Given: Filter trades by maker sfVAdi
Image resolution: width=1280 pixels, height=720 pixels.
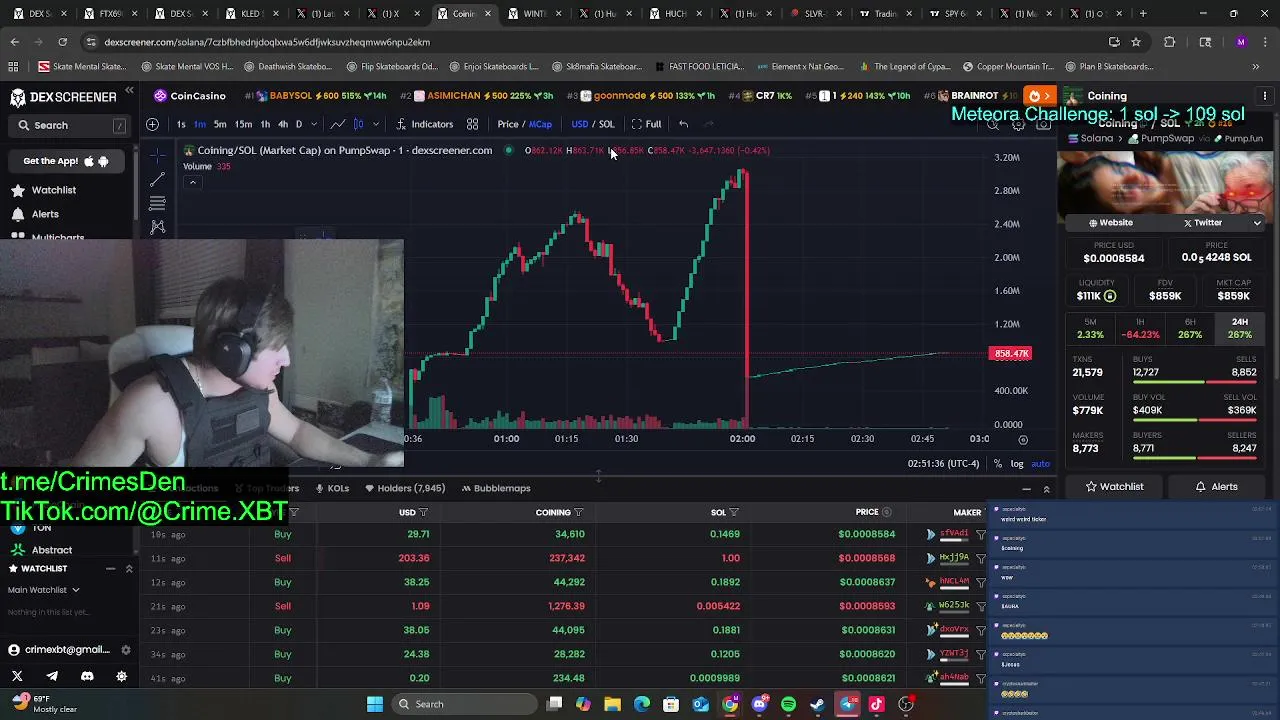Looking at the screenshot, I should coord(981,534).
